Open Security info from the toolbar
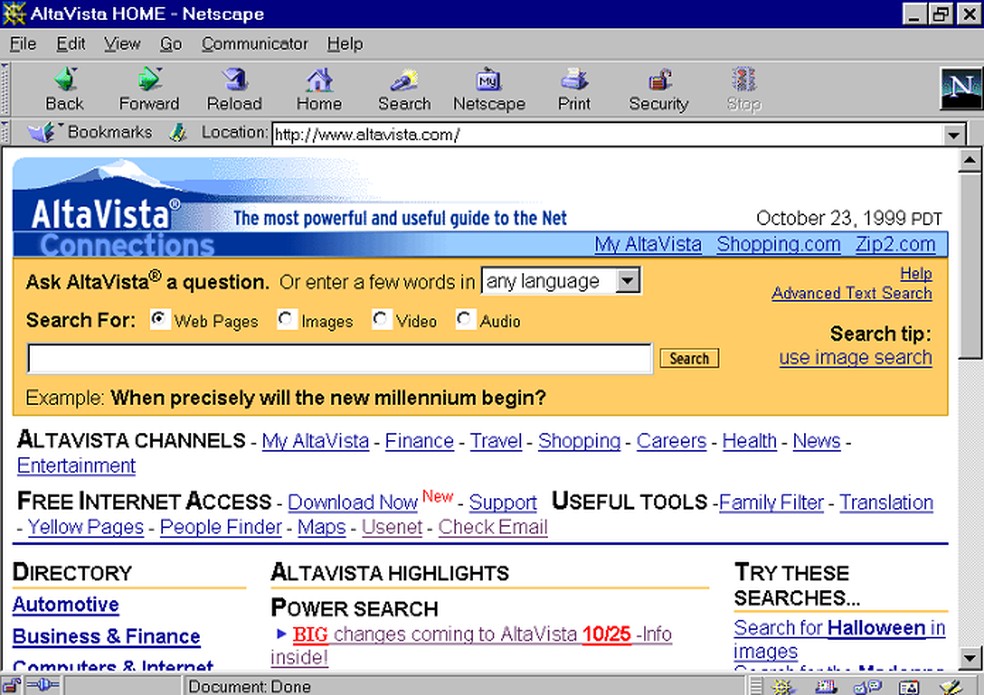Screen dimensions: 984x695 658,88
